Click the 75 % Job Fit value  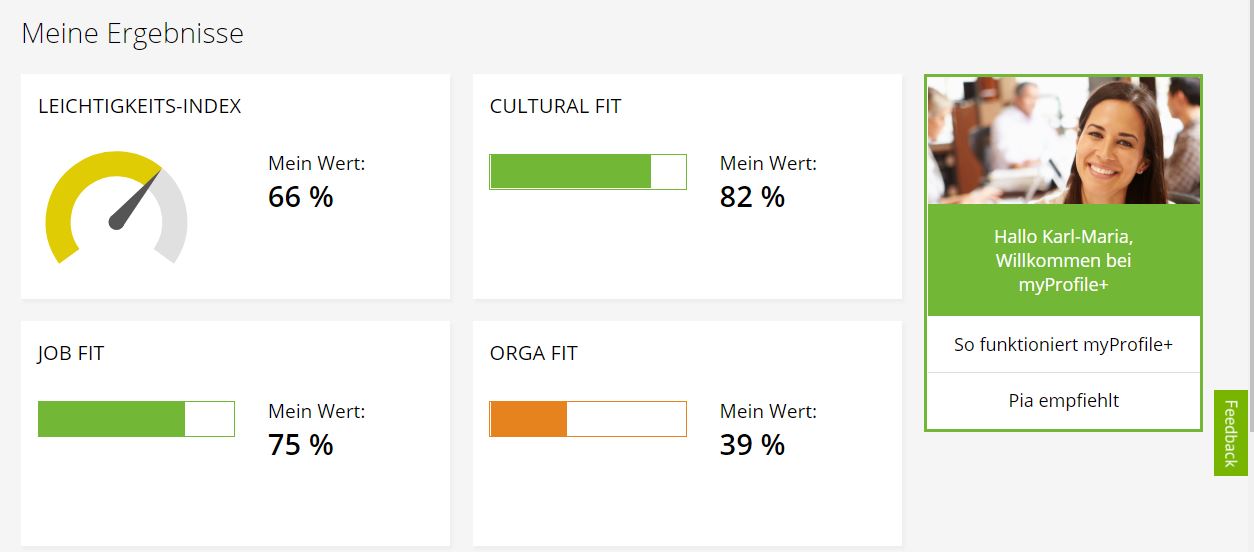pyautogui.click(x=300, y=444)
